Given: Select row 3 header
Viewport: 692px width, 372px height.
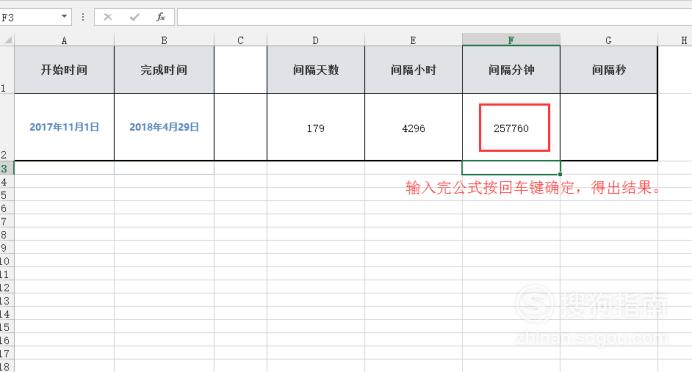Looking at the screenshot, I should pos(7,168).
